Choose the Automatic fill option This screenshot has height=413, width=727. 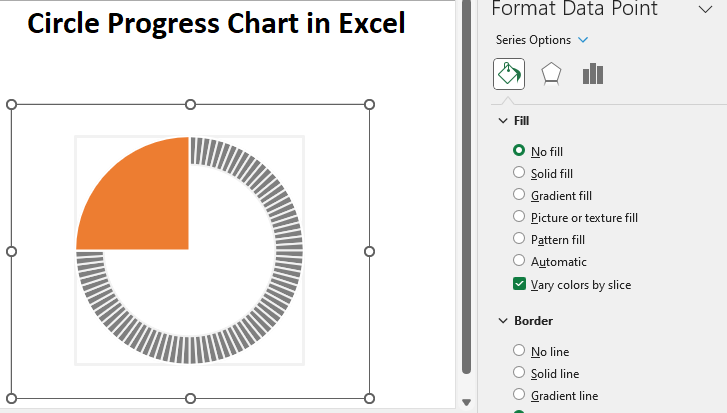(519, 261)
